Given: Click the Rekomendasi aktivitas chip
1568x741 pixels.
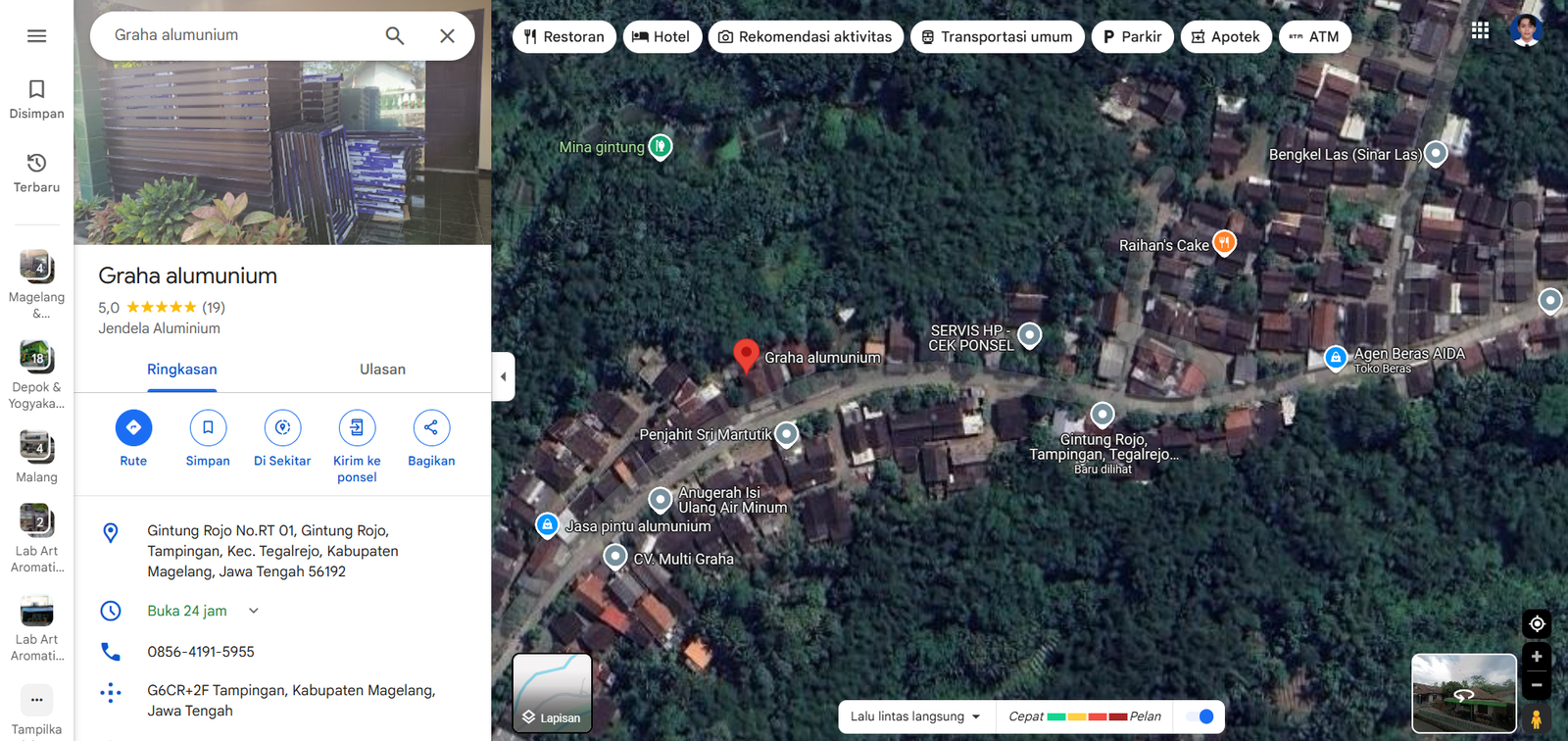Looking at the screenshot, I should point(806,36).
